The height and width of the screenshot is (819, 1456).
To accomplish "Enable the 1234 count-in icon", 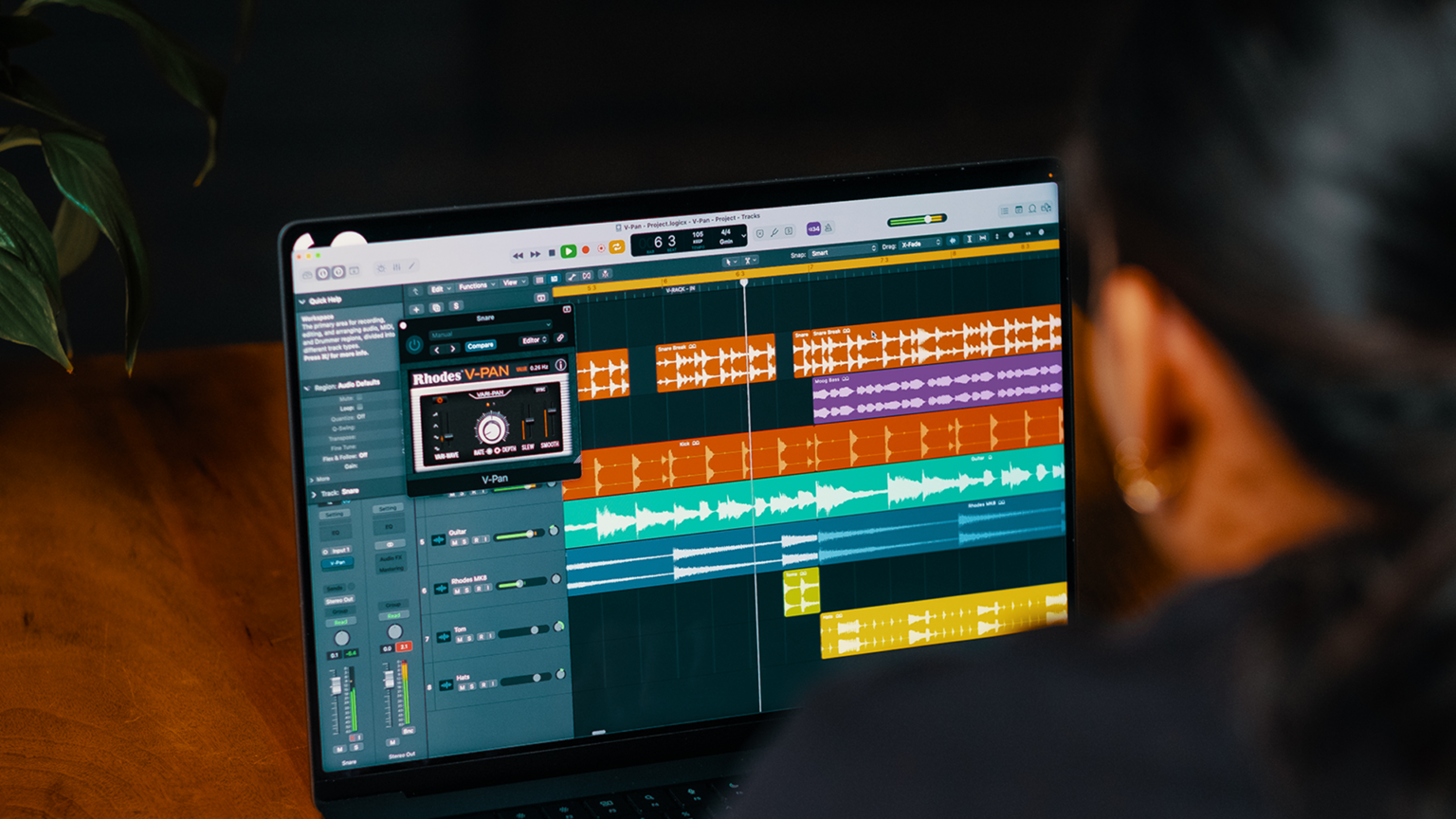I will (x=814, y=228).
